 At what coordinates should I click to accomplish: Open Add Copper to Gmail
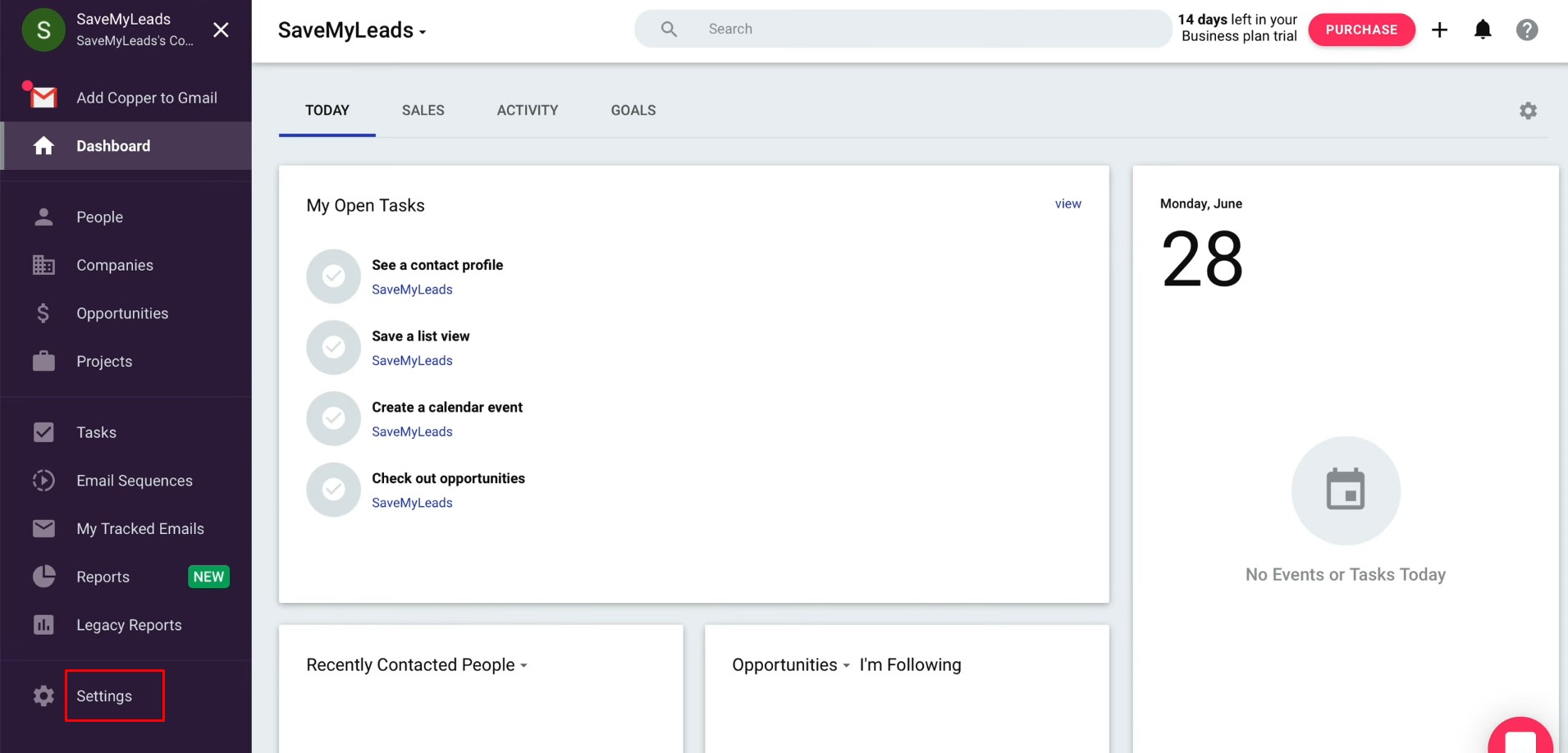click(x=147, y=98)
